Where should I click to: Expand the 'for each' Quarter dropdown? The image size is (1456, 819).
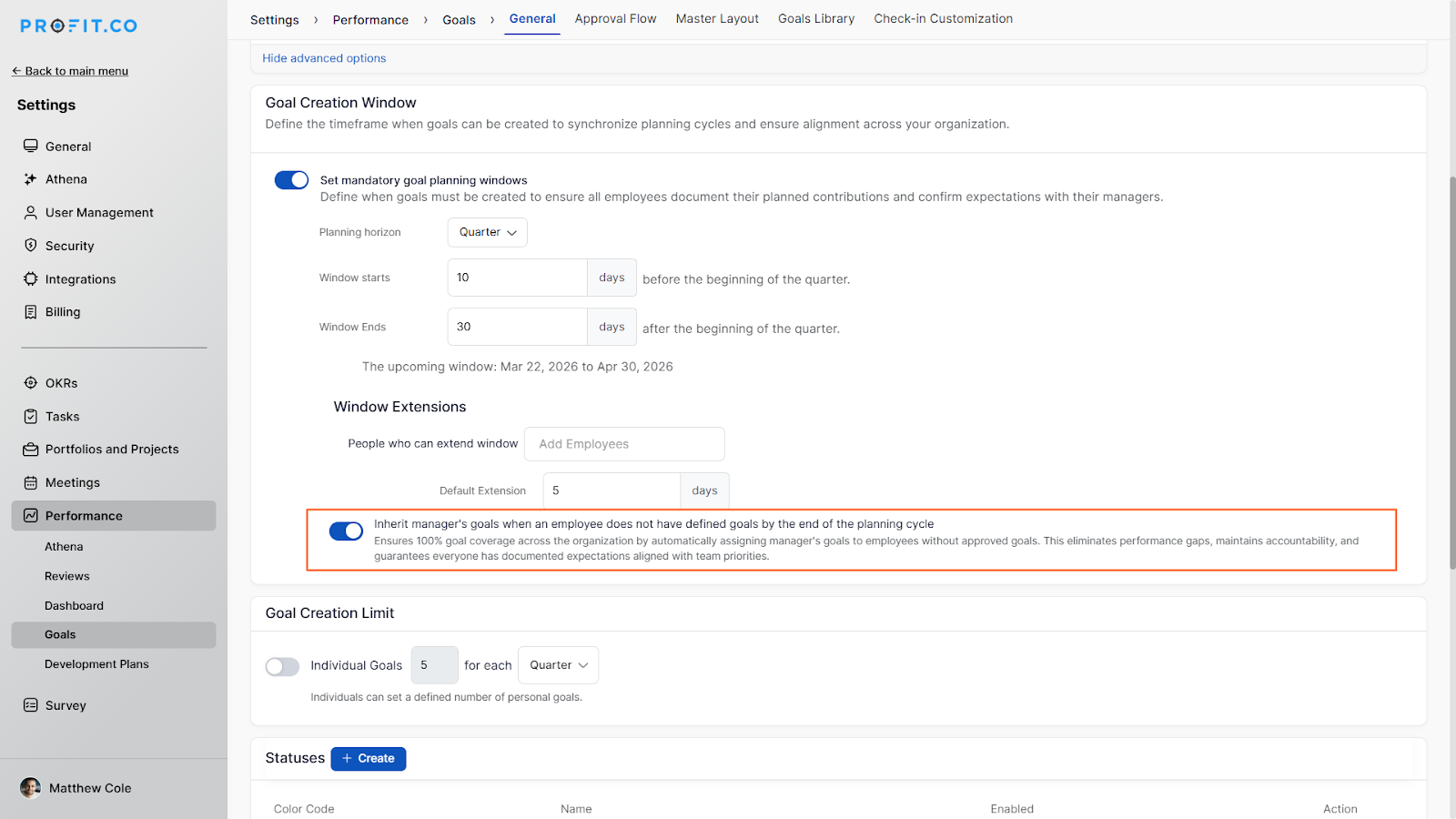click(x=558, y=665)
